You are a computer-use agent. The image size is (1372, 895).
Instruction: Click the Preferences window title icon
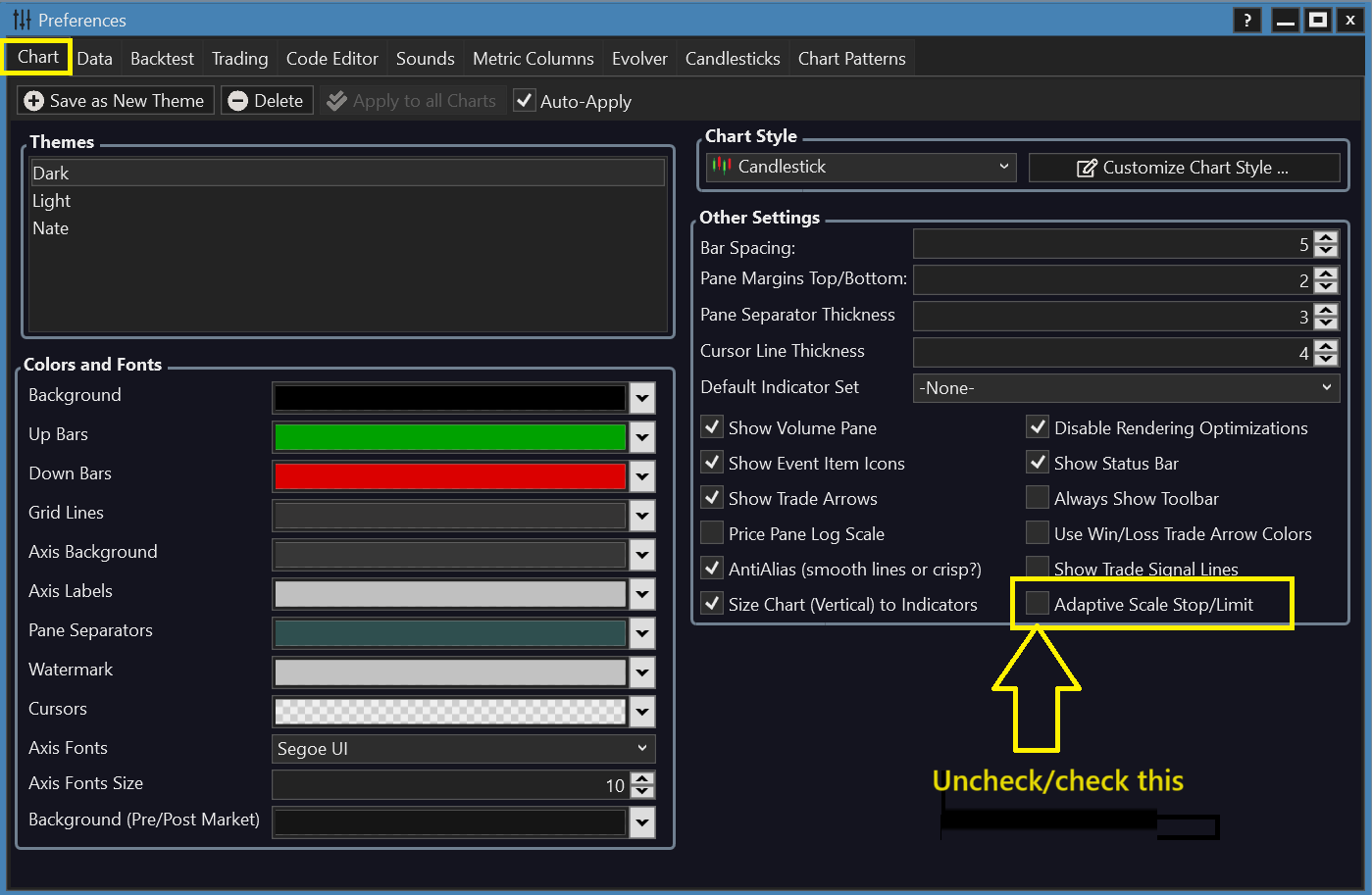pos(22,20)
